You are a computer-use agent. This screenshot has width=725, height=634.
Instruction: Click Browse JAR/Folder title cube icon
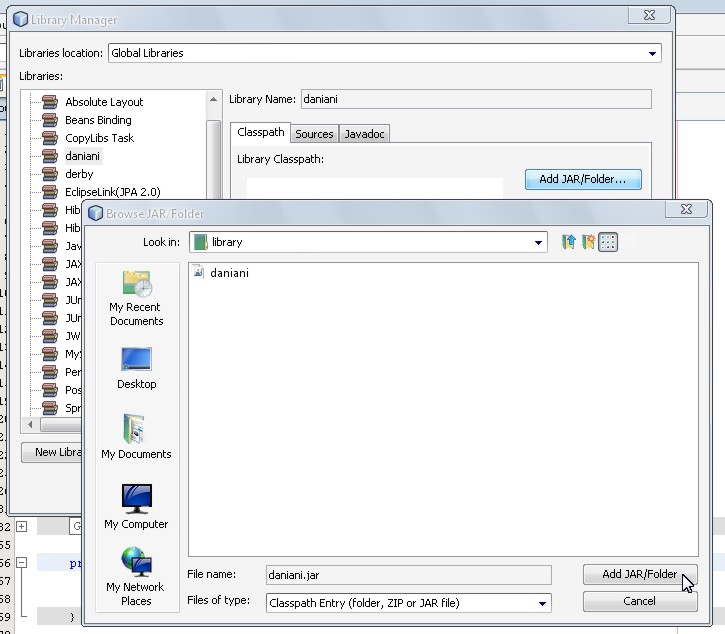[x=95, y=213]
